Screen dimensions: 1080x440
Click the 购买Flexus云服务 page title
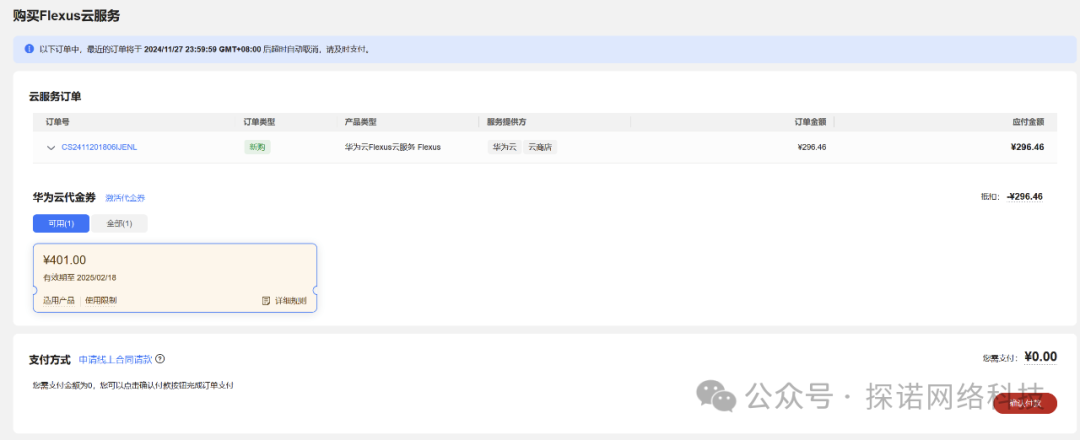pyautogui.click(x=66, y=16)
